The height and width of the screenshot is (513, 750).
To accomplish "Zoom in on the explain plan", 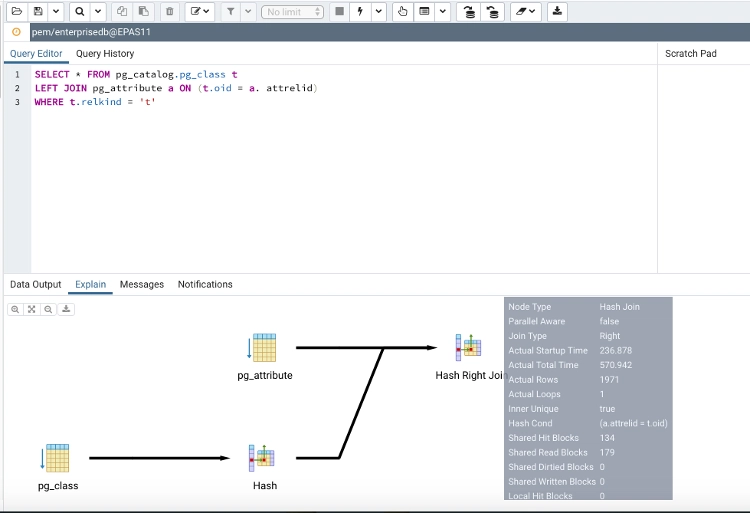I will 15,309.
